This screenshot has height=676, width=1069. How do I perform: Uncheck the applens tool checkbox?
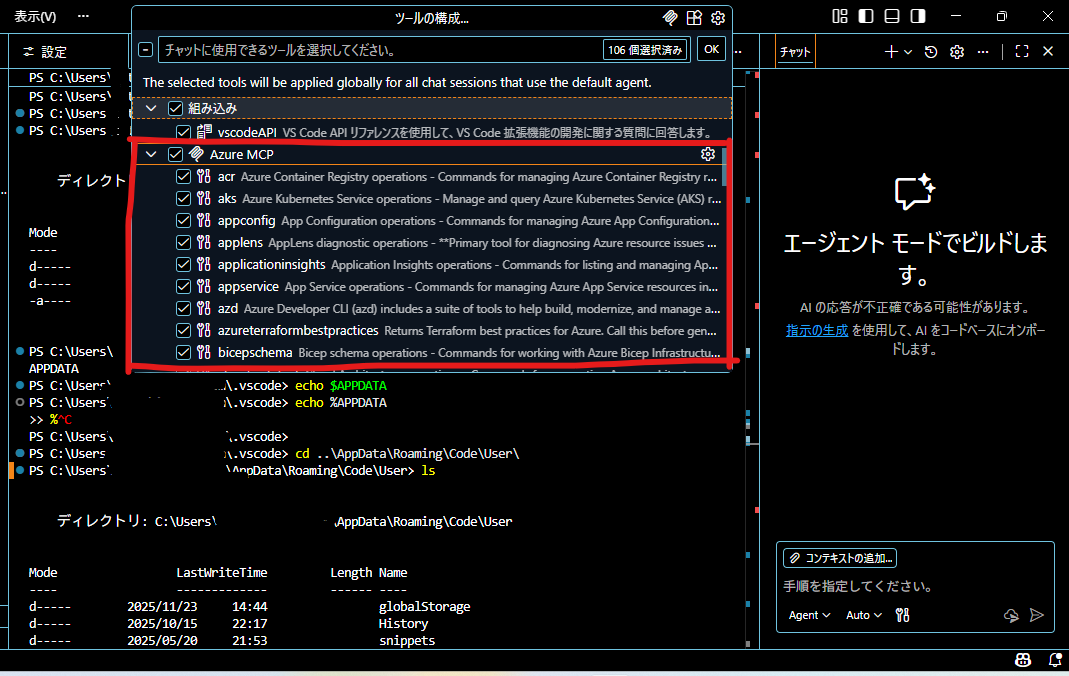(x=183, y=243)
